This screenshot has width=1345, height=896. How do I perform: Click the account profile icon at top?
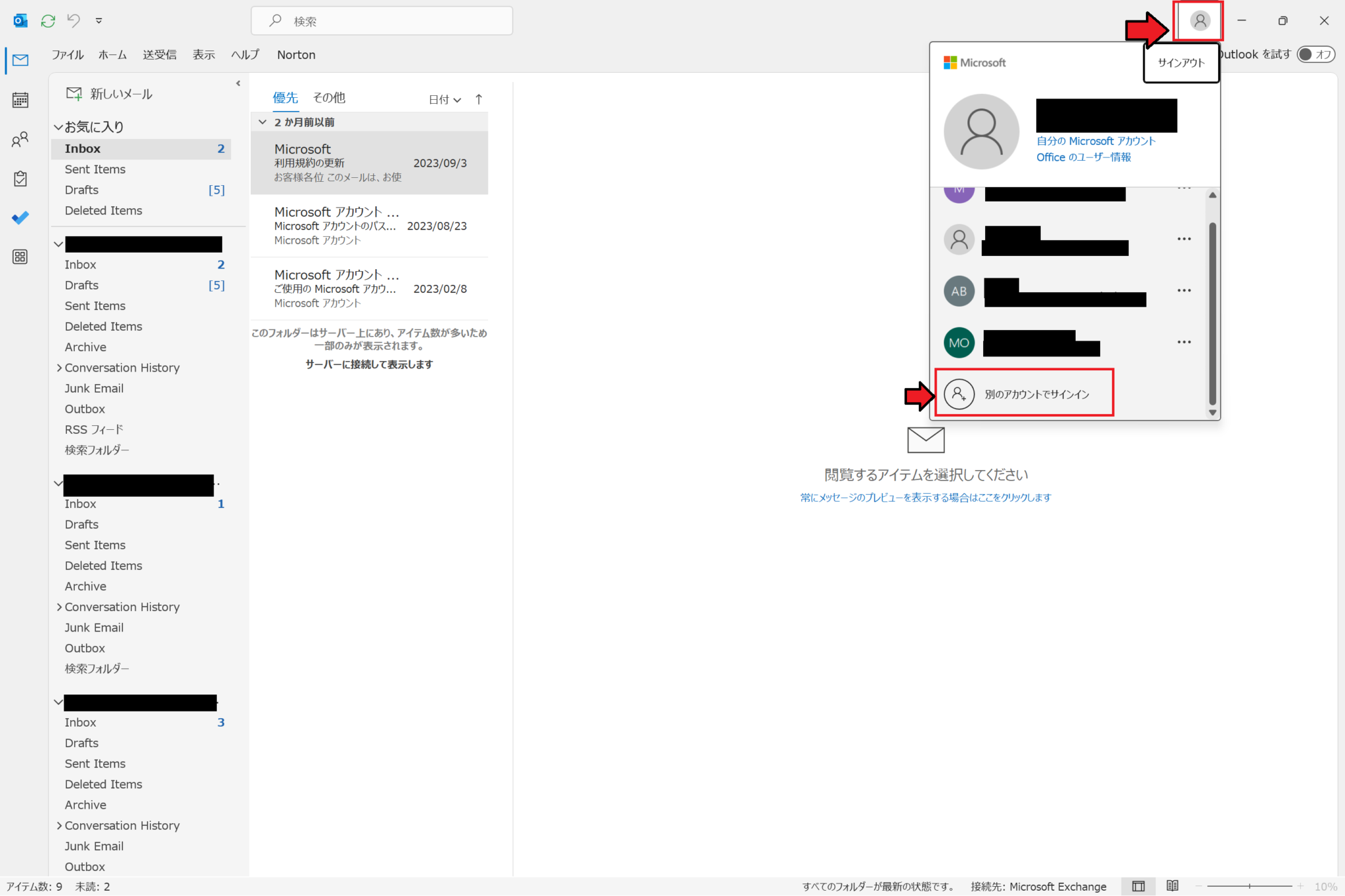click(x=1199, y=21)
